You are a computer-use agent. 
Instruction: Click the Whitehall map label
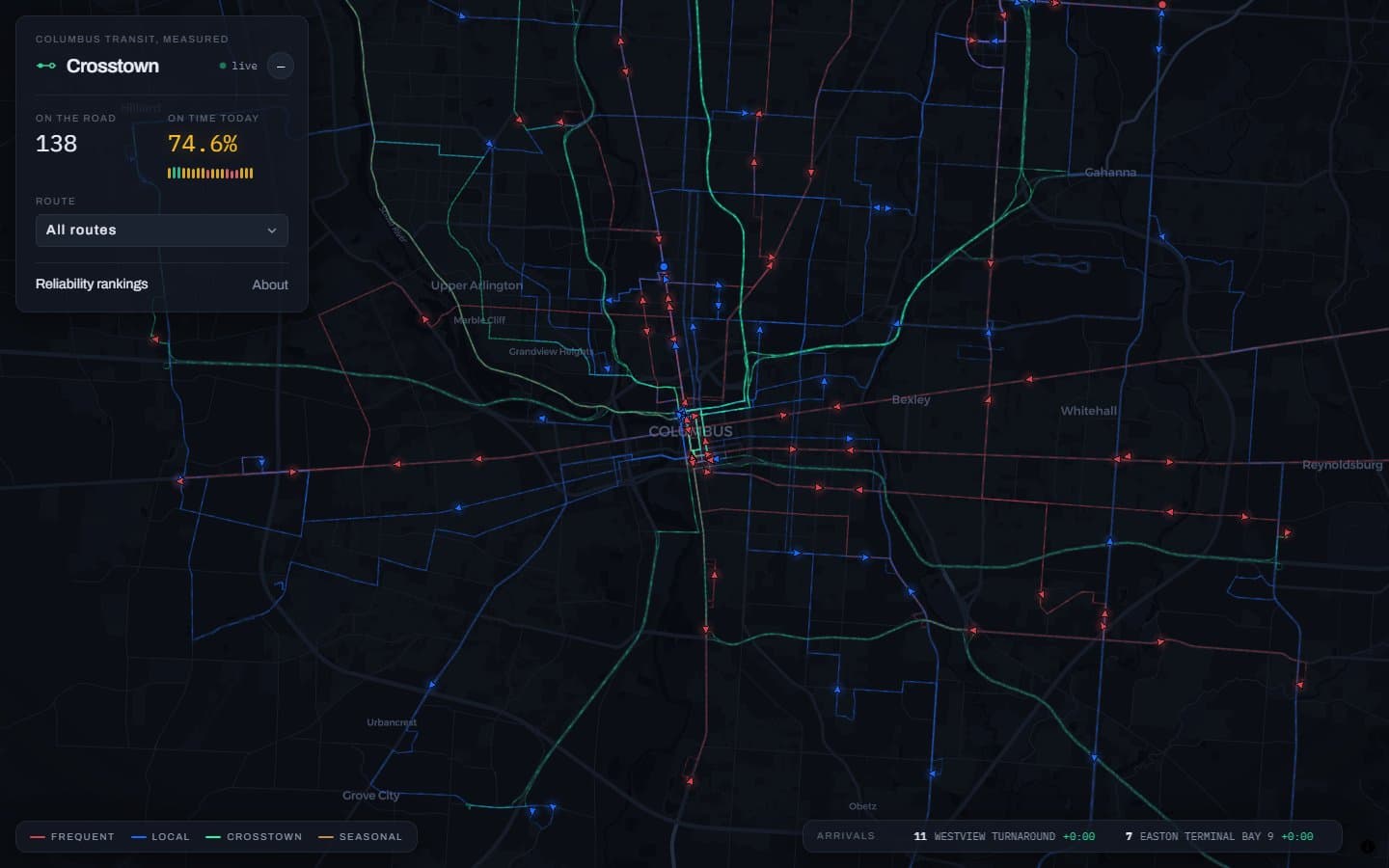[x=1089, y=411]
